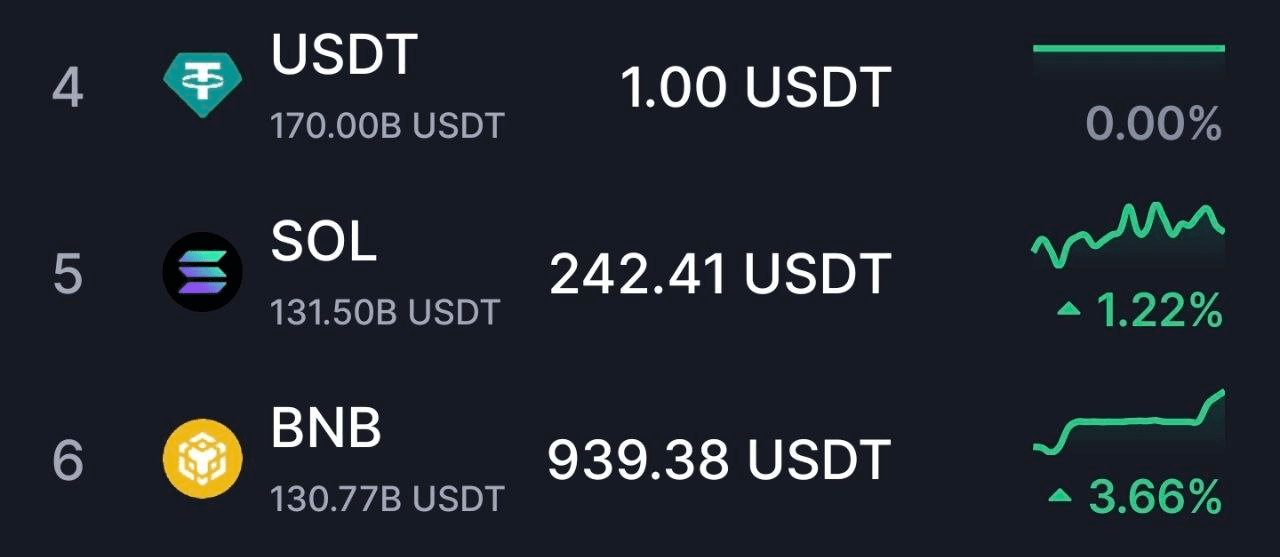Tap the 1.00 USDT price
Screen dimensions: 1280x557
point(756,88)
